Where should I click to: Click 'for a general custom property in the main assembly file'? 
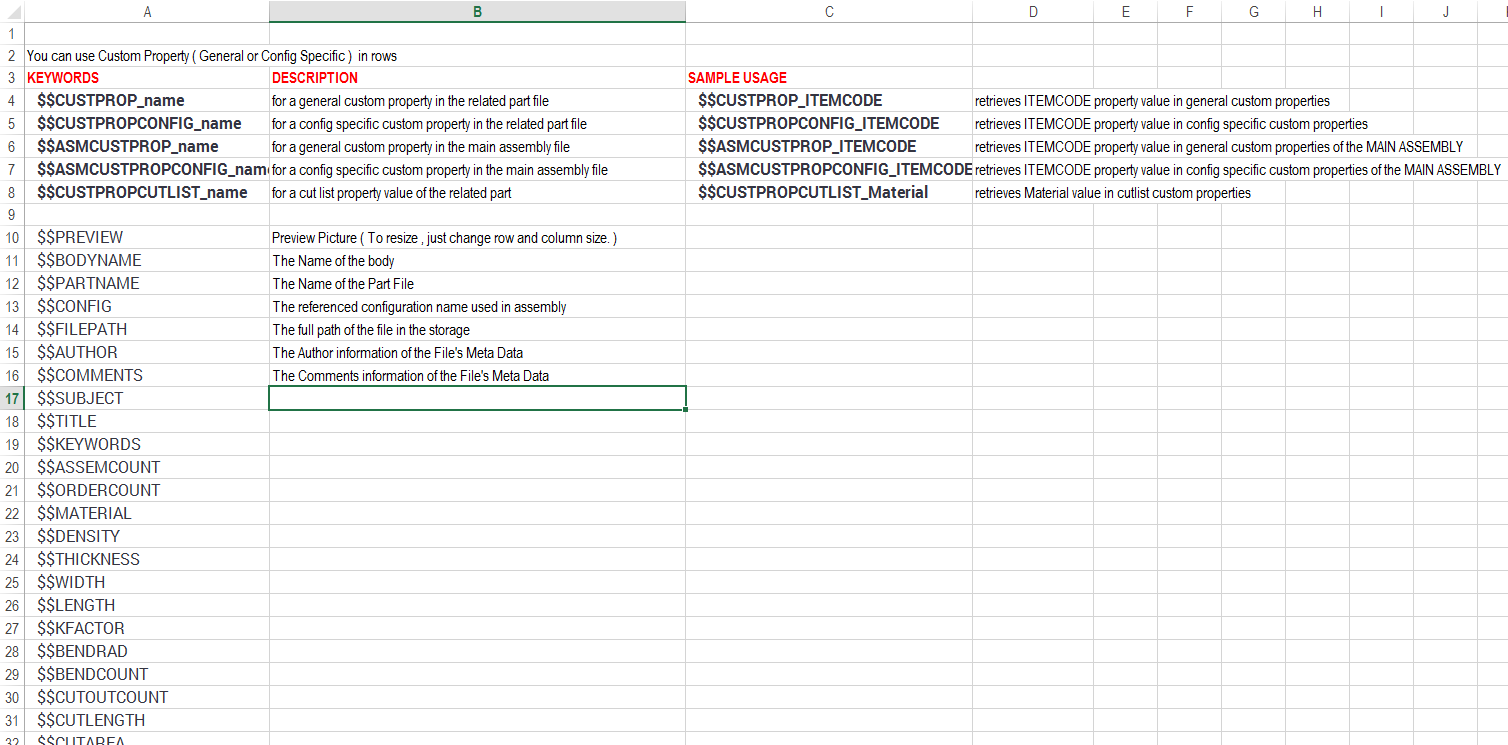point(477,146)
